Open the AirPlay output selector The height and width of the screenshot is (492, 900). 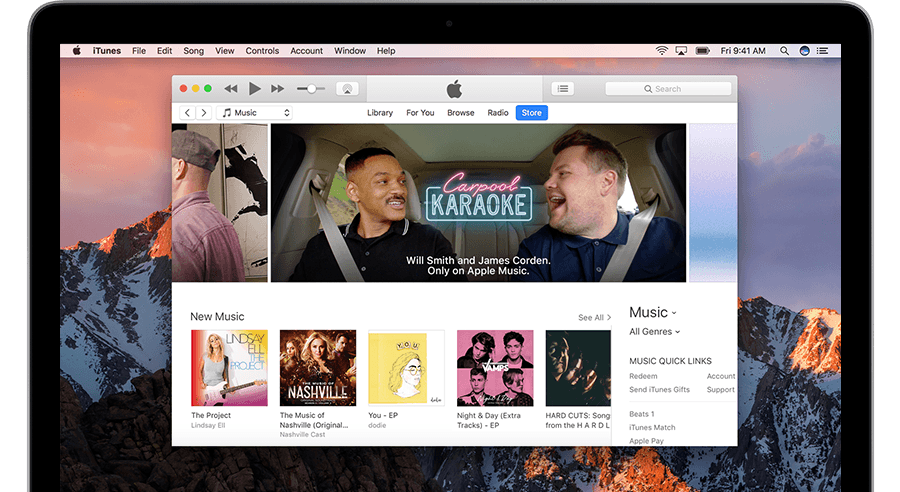coord(347,89)
